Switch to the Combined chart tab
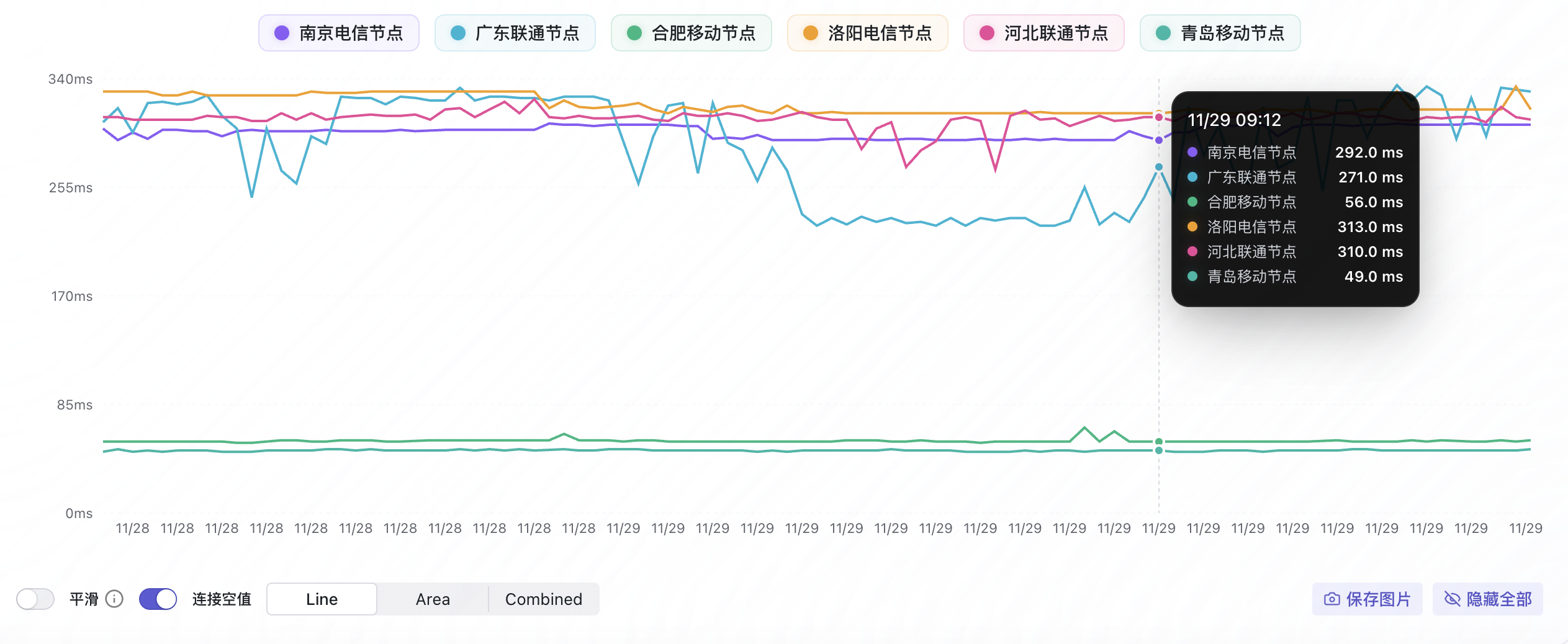This screenshot has height=644, width=1568. [544, 599]
